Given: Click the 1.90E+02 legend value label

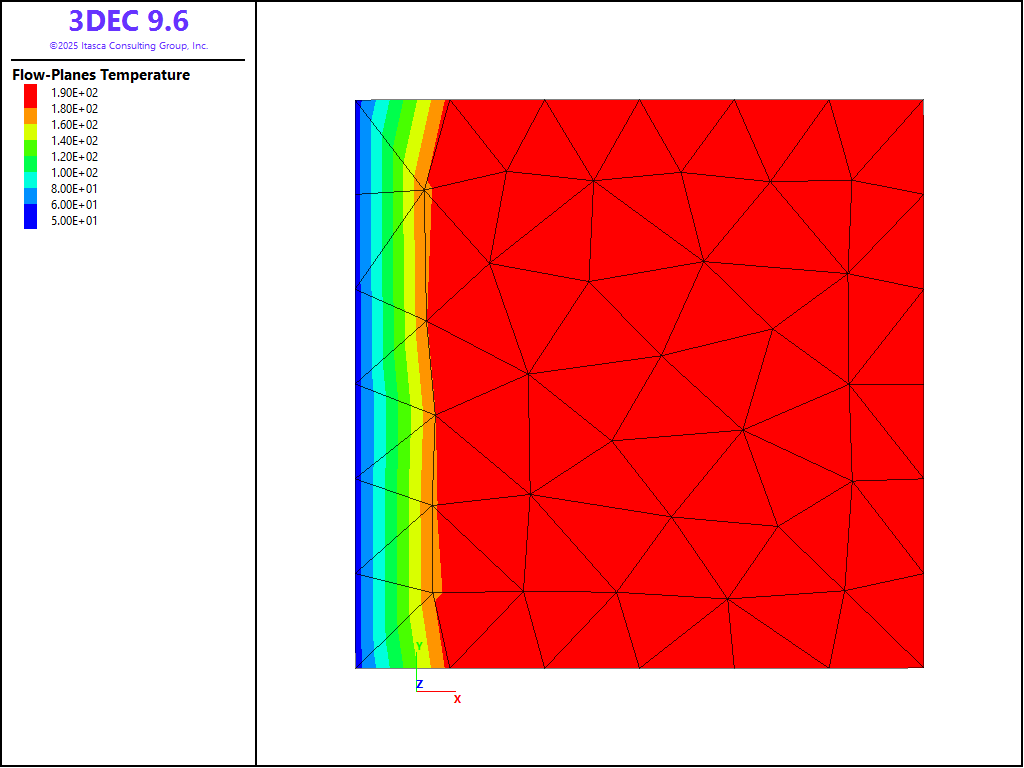Looking at the screenshot, I should point(75,92).
